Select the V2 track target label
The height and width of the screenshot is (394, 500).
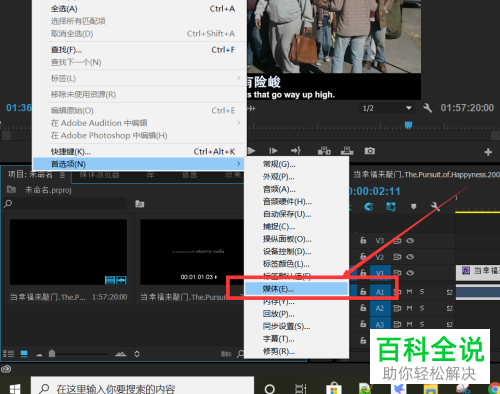pos(380,257)
